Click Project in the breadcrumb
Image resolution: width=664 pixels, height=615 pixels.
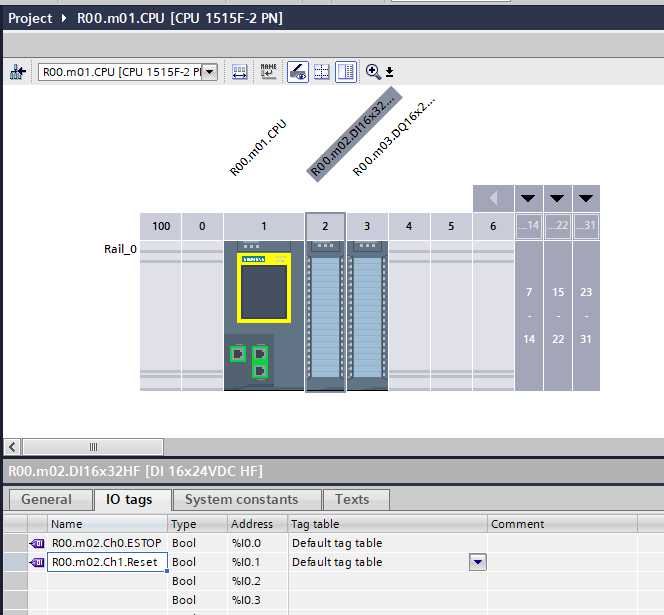point(30,18)
